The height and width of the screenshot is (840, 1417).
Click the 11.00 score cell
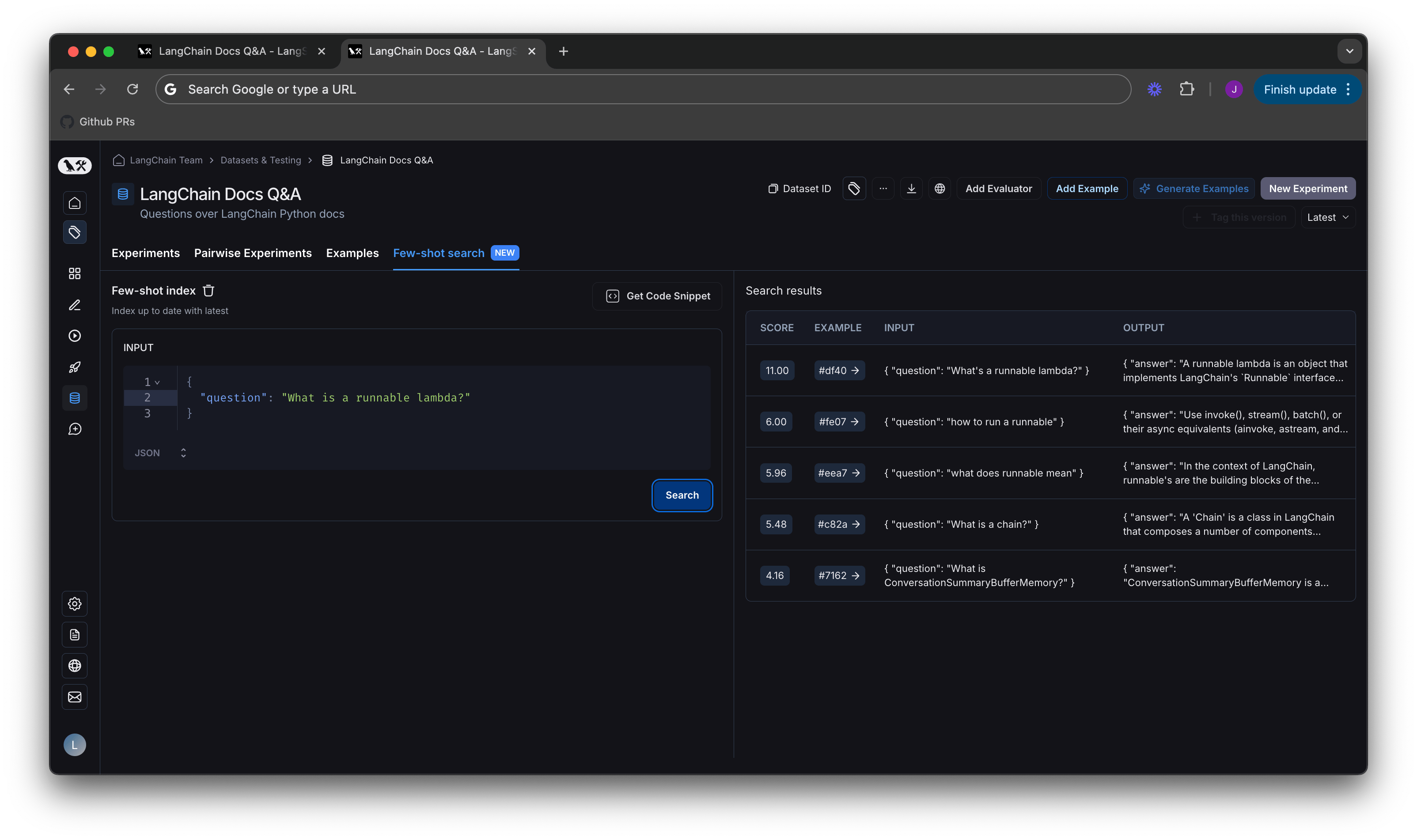777,371
